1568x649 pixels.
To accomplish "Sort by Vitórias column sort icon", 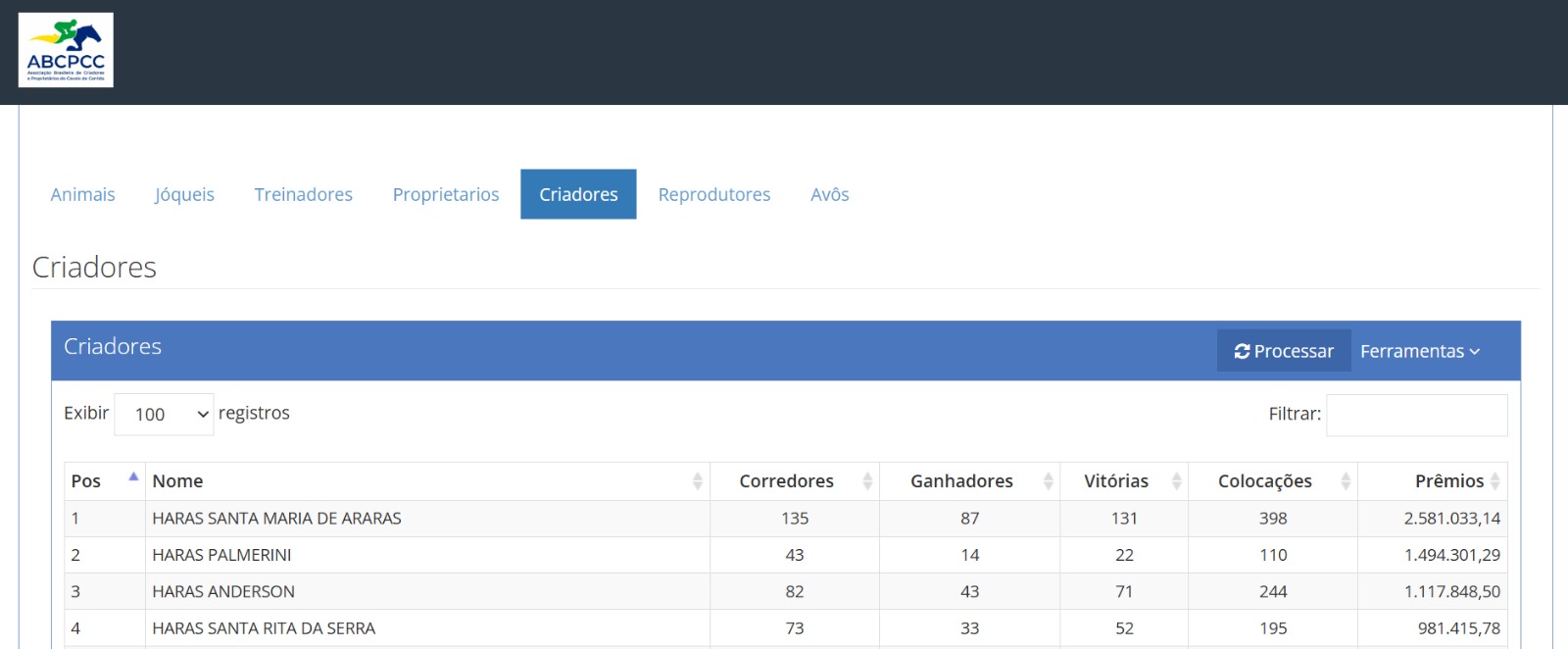I will point(1176,481).
